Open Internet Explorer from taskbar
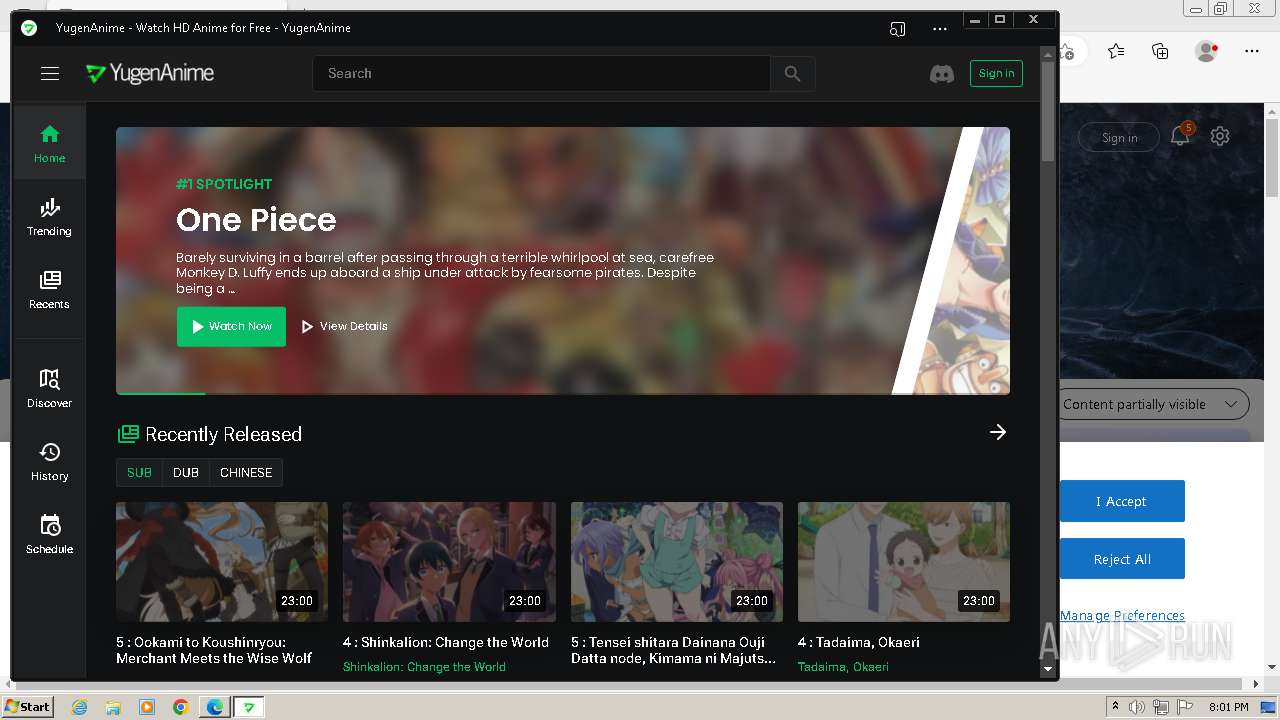This screenshot has width=1280, height=720. click(x=79, y=707)
